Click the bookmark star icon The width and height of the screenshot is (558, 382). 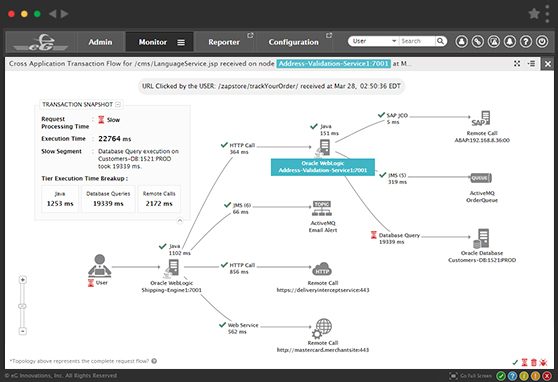point(534,14)
